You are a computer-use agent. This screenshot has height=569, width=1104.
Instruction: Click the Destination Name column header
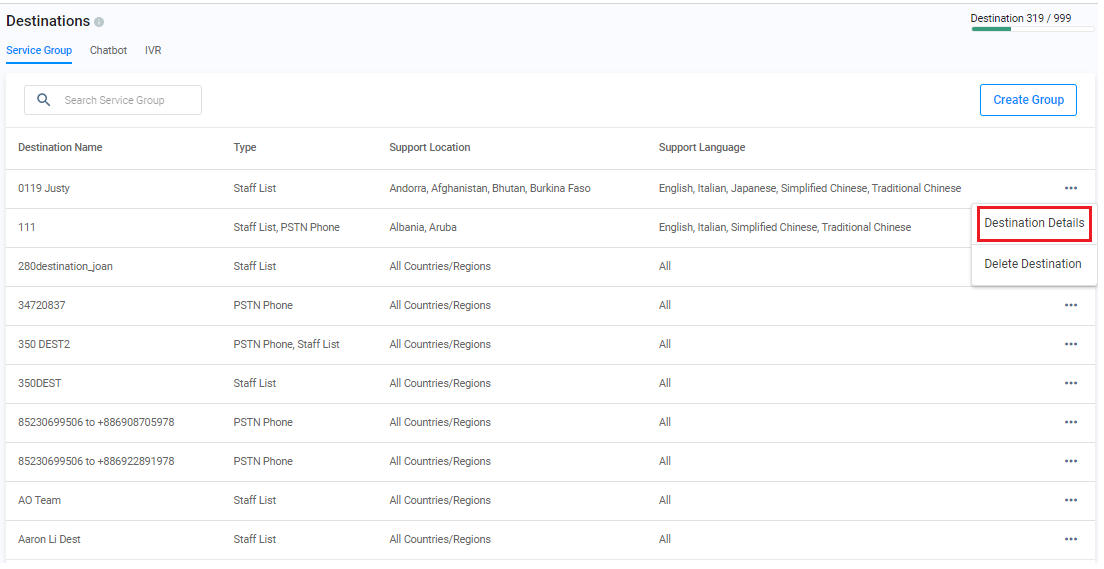60,147
